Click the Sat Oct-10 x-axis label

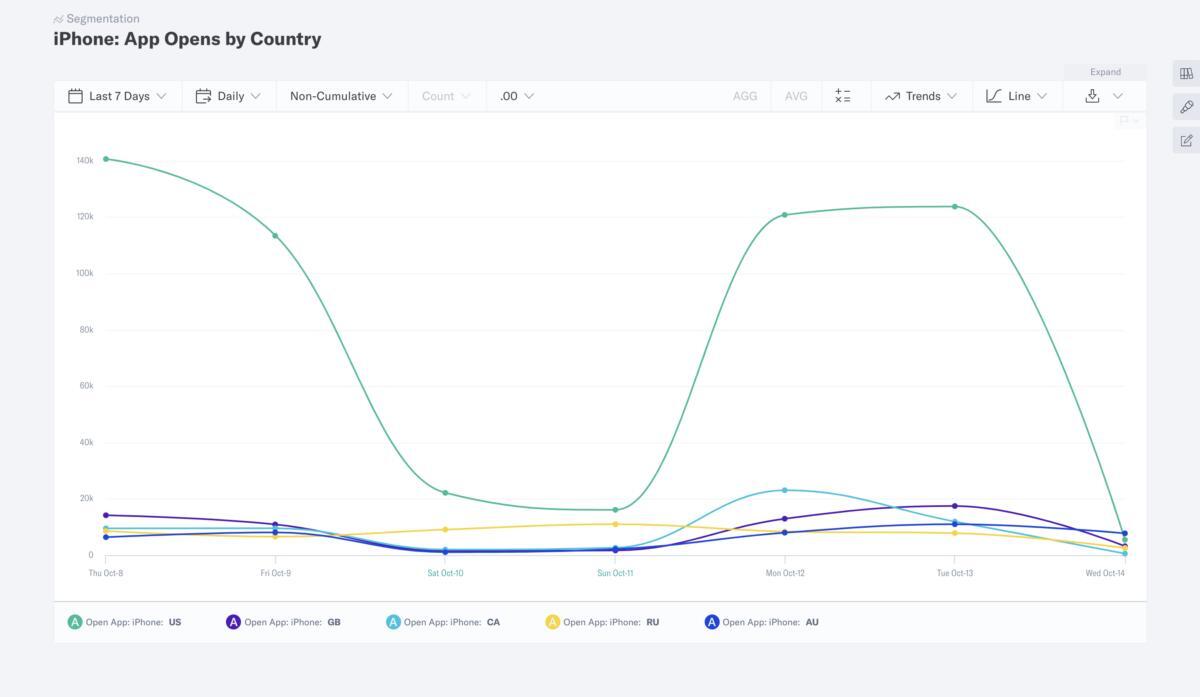click(445, 573)
